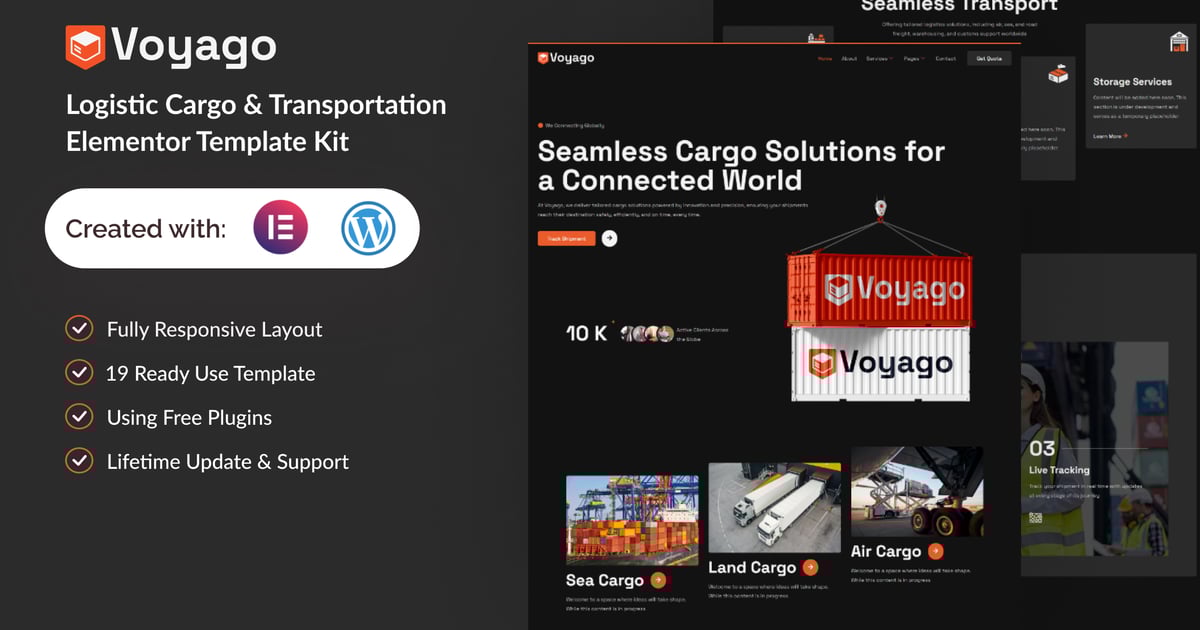The image size is (1200, 630).
Task: Click the '10 K' clients counter
Action: [587, 333]
